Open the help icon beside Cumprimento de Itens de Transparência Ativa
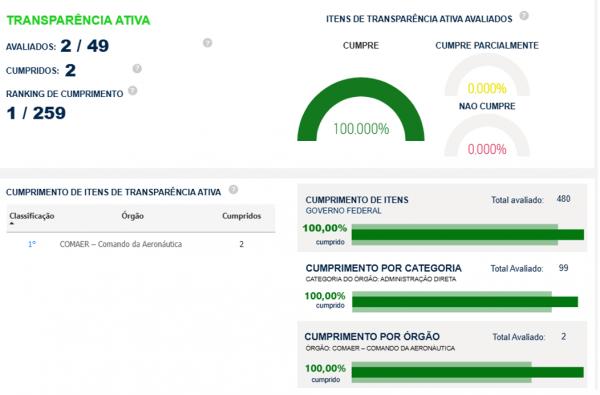Viewport: 600px width, 395px height. coord(233,189)
